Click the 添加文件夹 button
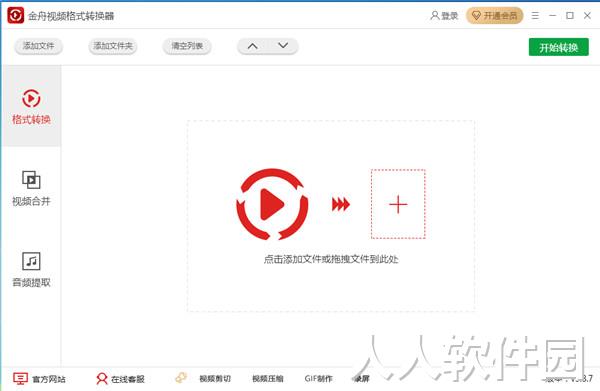Viewport: 600px width, 391px height. [x=113, y=46]
